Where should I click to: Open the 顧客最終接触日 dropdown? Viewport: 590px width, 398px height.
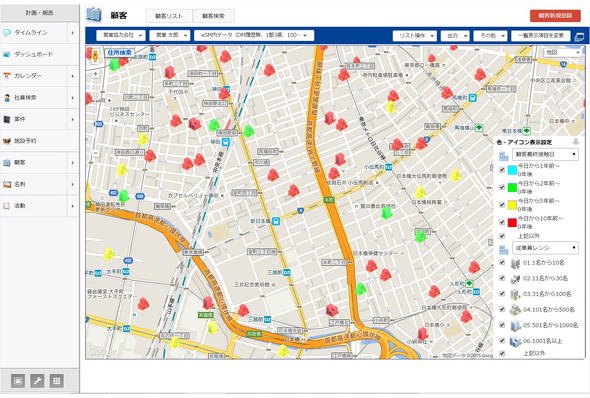[x=545, y=155]
